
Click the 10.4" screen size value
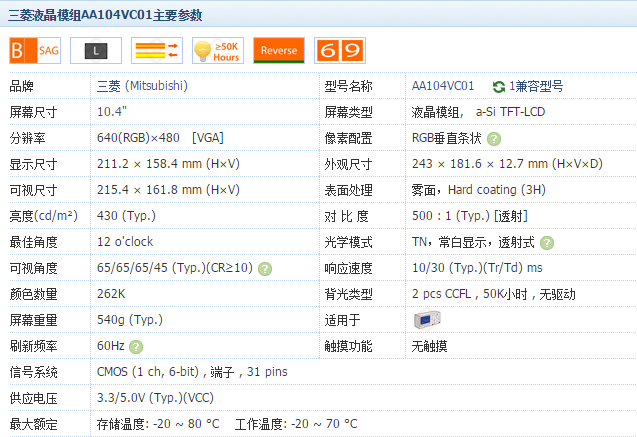tap(112, 111)
